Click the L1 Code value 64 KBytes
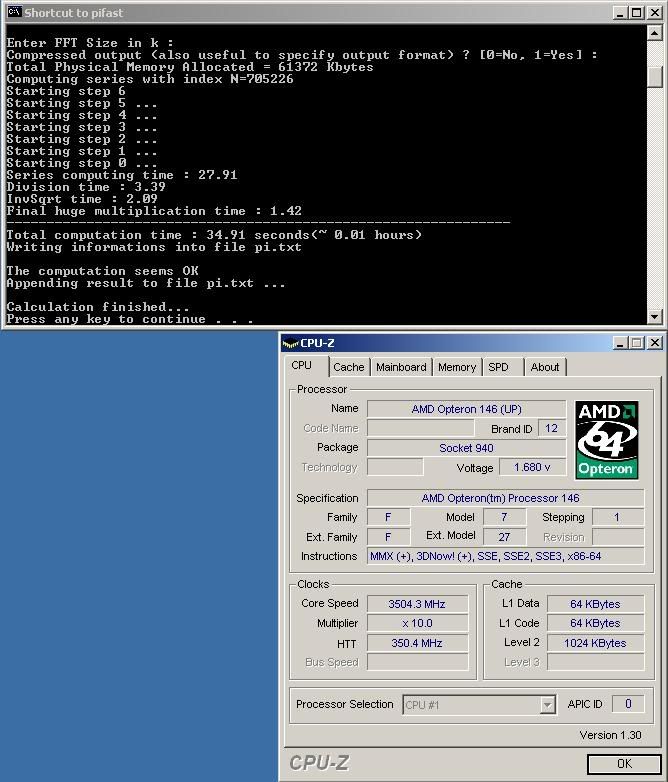 [595, 623]
